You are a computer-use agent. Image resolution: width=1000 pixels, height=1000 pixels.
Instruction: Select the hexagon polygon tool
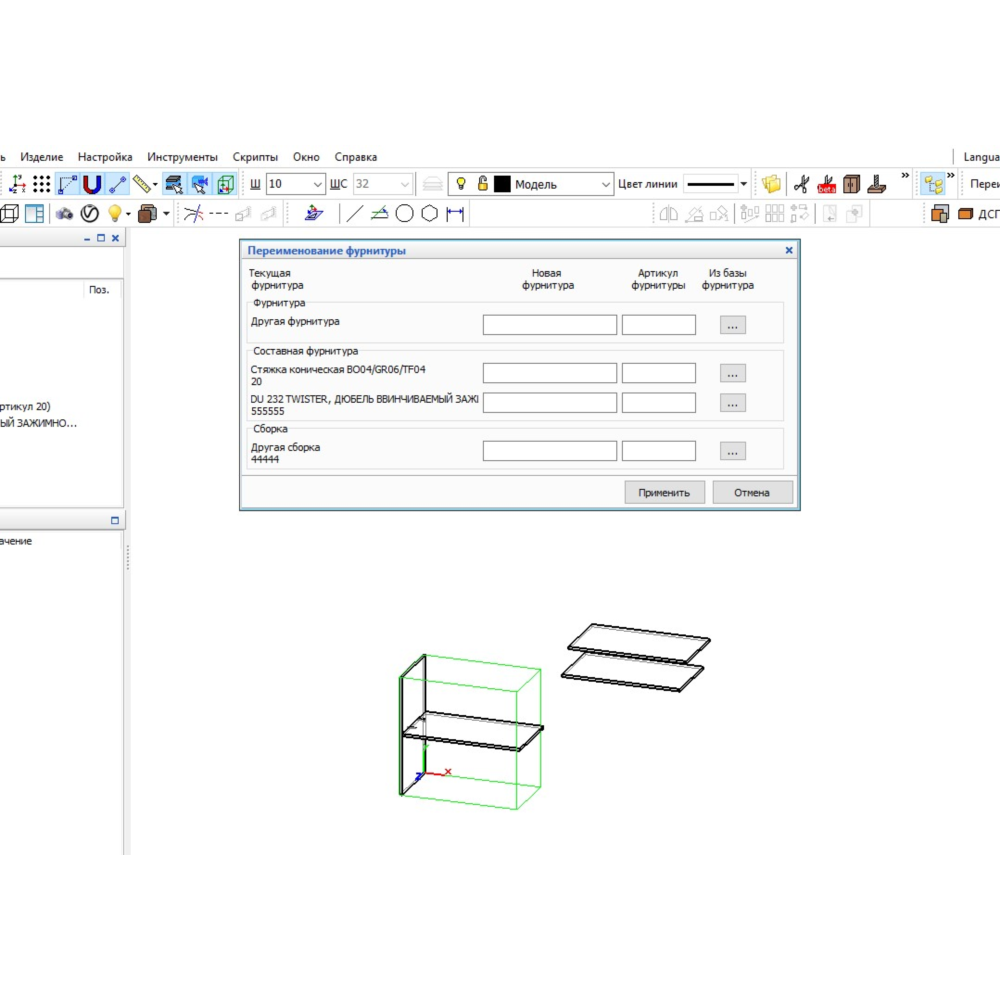(x=429, y=214)
